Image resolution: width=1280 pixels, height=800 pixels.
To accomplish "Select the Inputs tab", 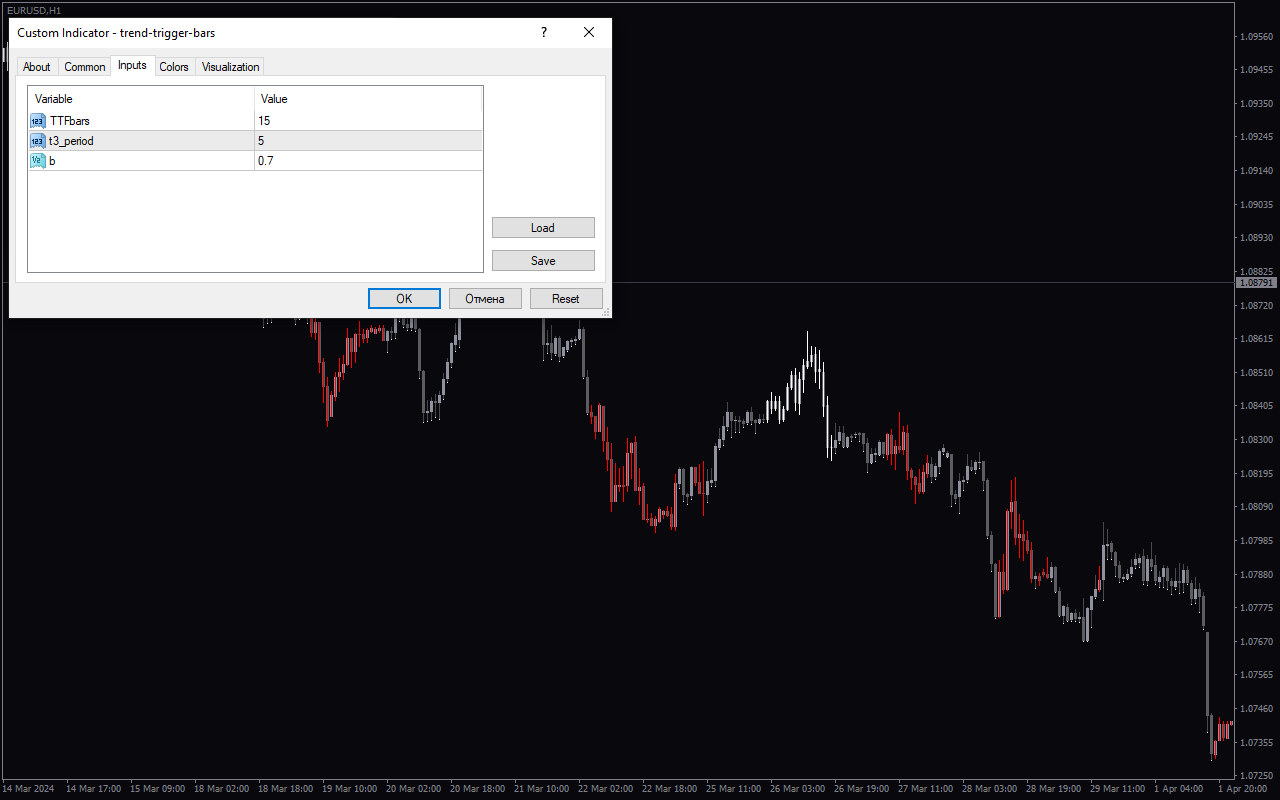I will (132, 65).
